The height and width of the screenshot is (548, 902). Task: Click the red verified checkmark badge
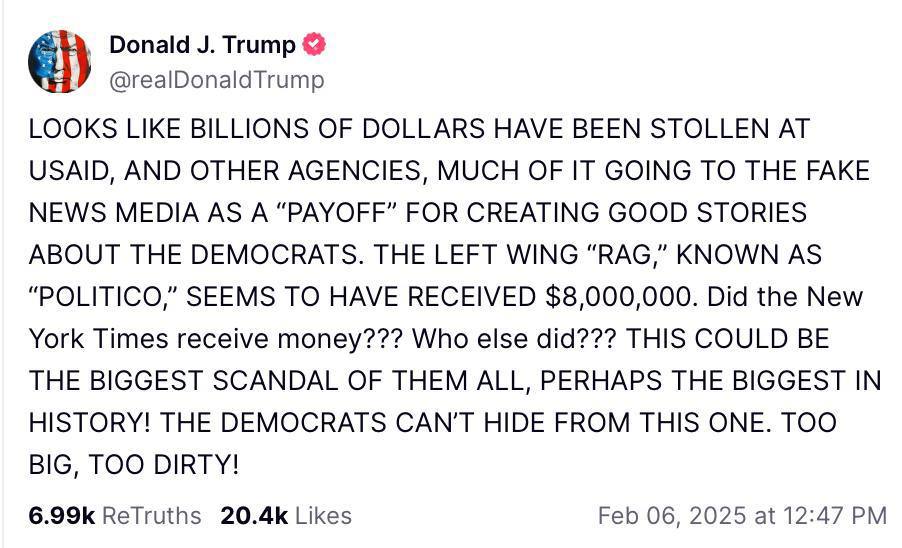315,44
